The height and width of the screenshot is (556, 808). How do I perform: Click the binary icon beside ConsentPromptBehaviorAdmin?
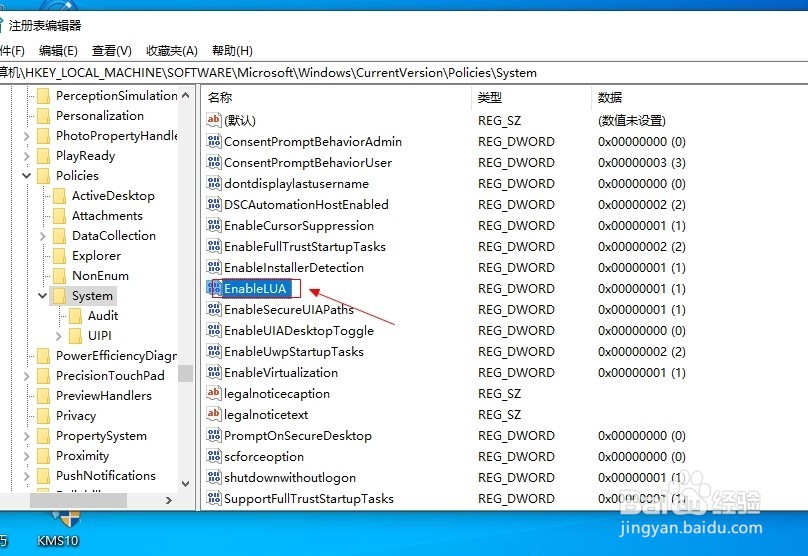coord(214,141)
